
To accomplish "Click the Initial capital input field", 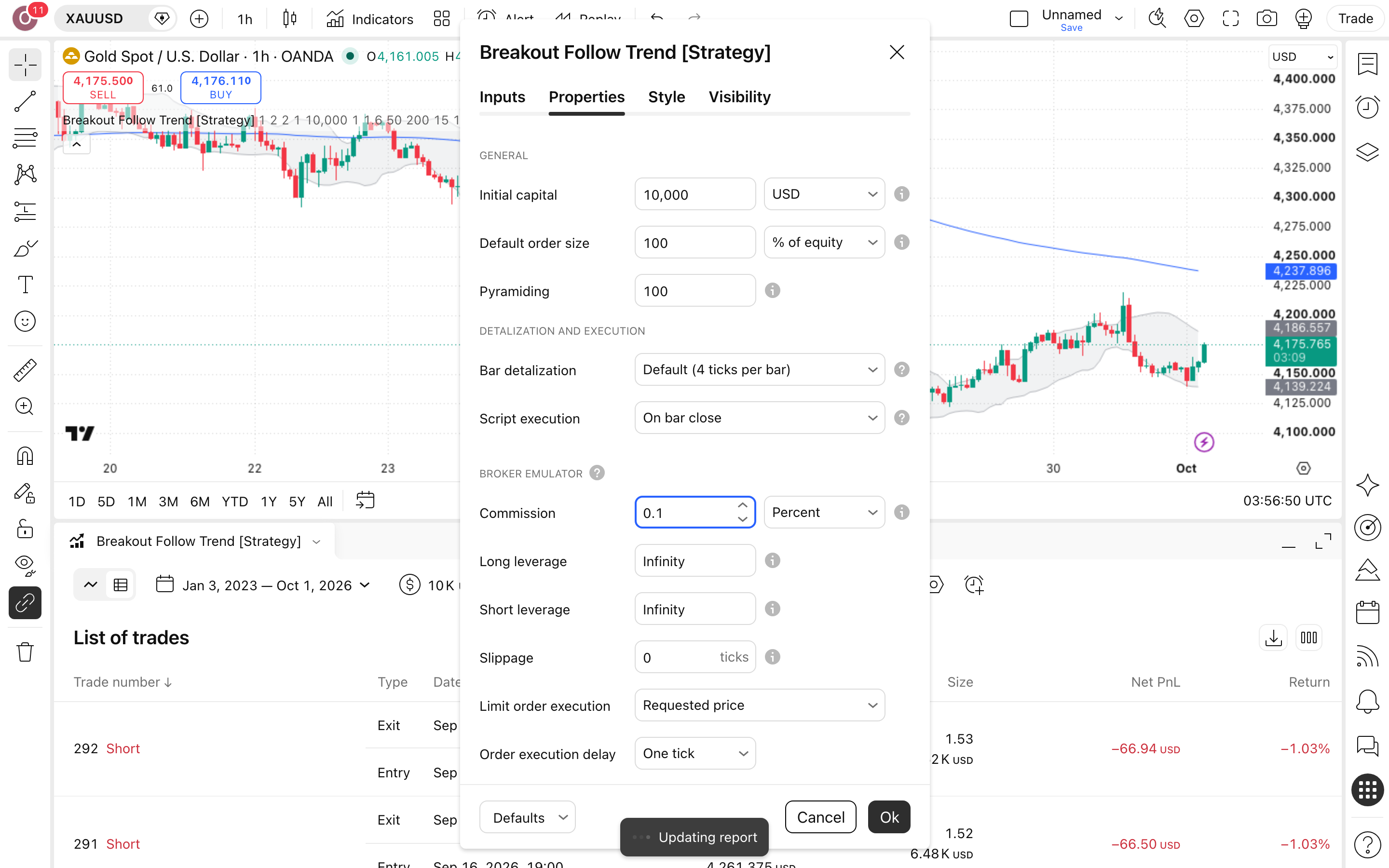I will [695, 194].
